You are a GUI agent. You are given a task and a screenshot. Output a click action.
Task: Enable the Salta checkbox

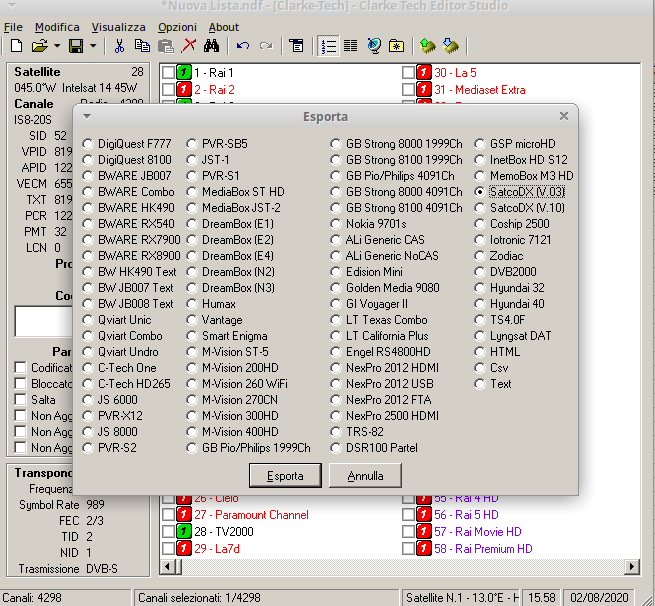click(20, 399)
